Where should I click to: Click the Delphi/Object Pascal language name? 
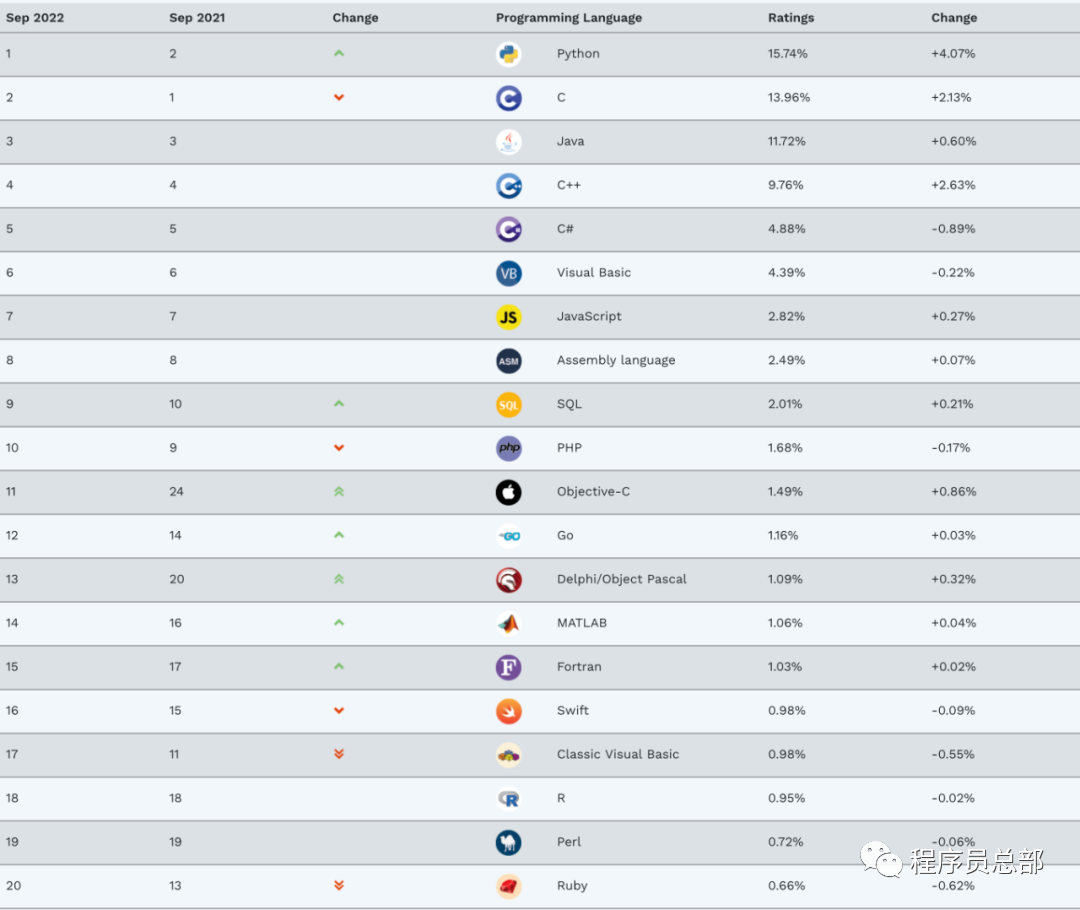[x=621, y=579]
